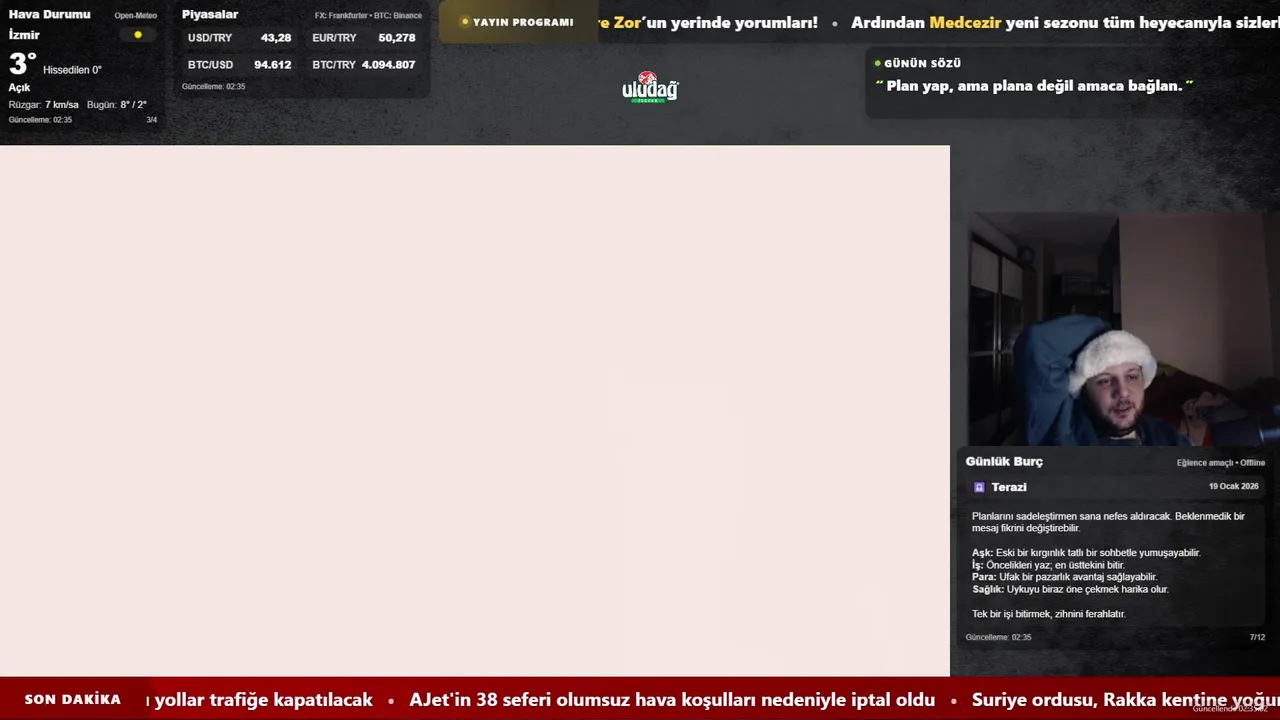The image size is (1280, 720).
Task: Click the BTC/TRY 4.094.807 rate cell
Action: click(x=364, y=65)
